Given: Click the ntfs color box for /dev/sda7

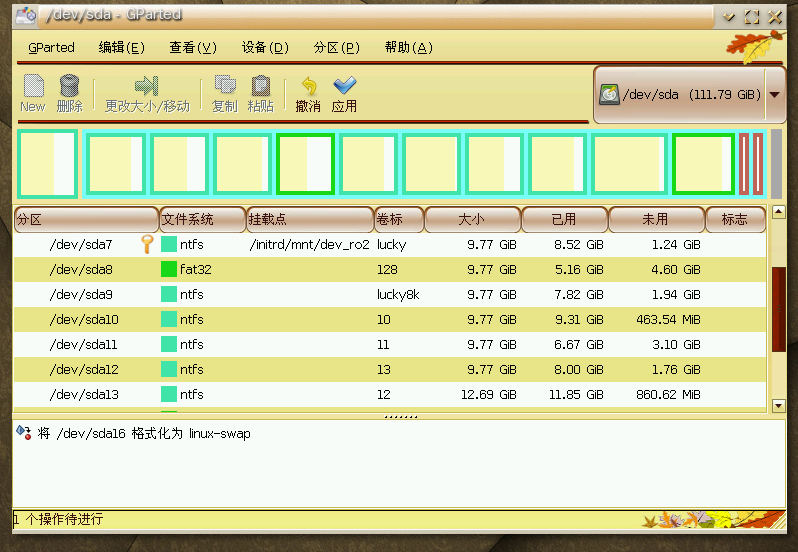Looking at the screenshot, I should point(168,244).
